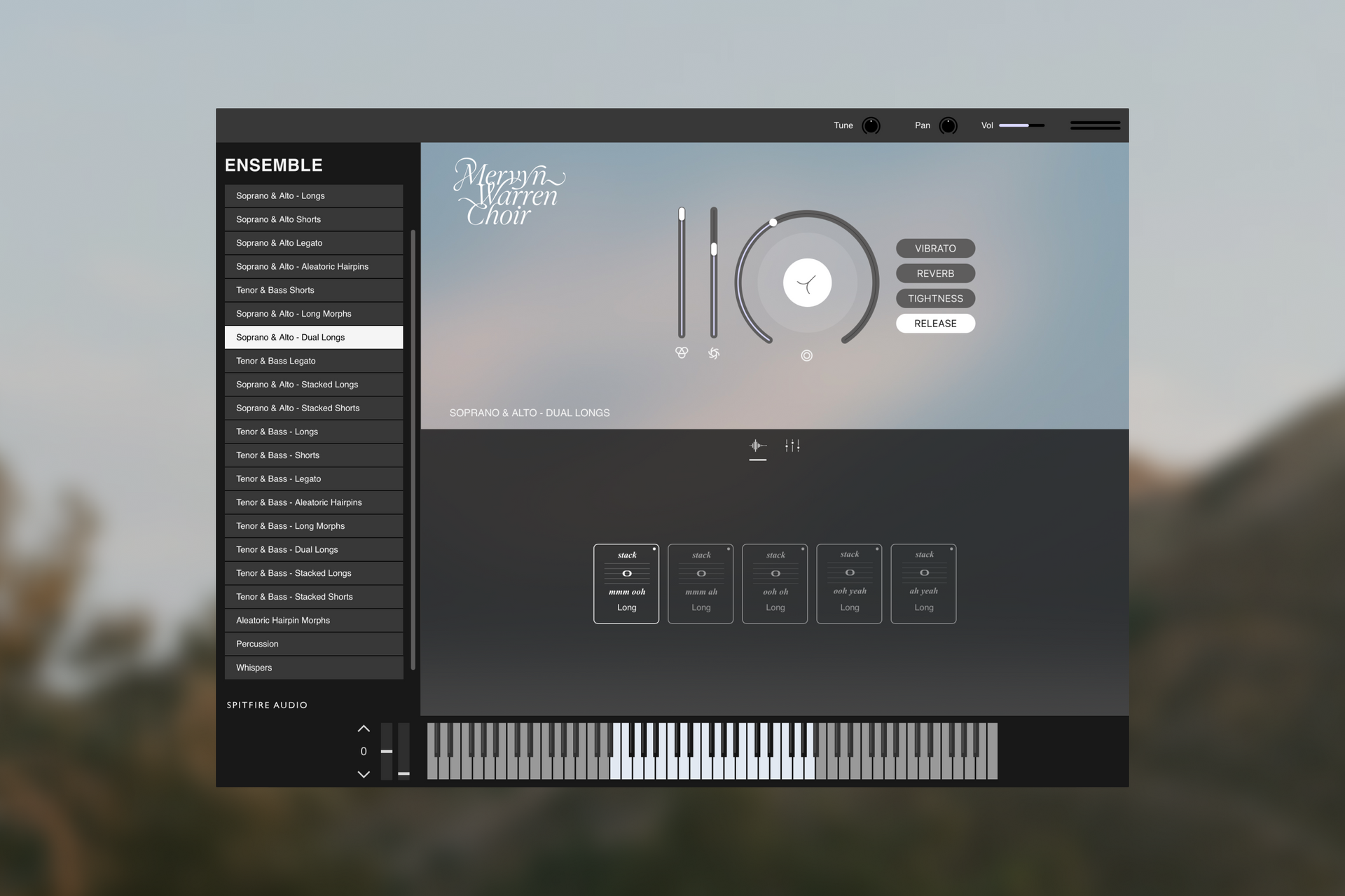This screenshot has height=896, width=1345.
Task: Select the TIGHTNESS control option
Action: [x=935, y=298]
